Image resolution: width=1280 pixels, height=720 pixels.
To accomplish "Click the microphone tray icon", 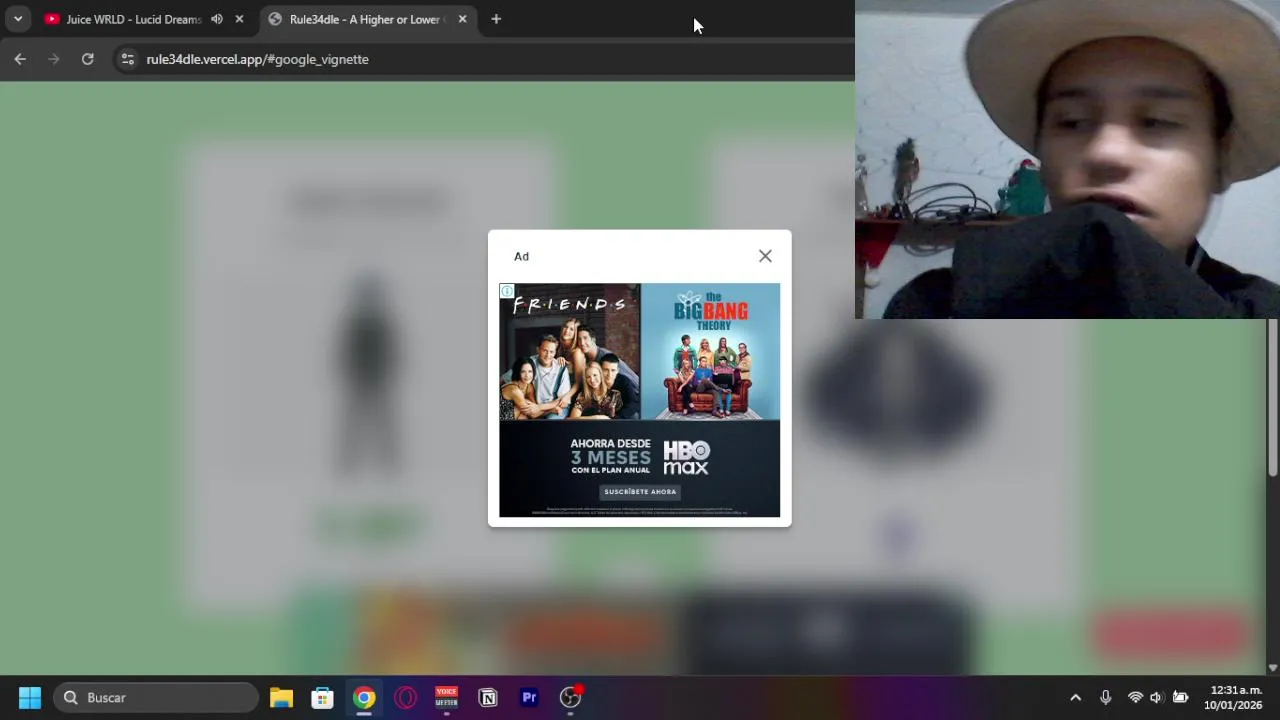I will (1105, 697).
